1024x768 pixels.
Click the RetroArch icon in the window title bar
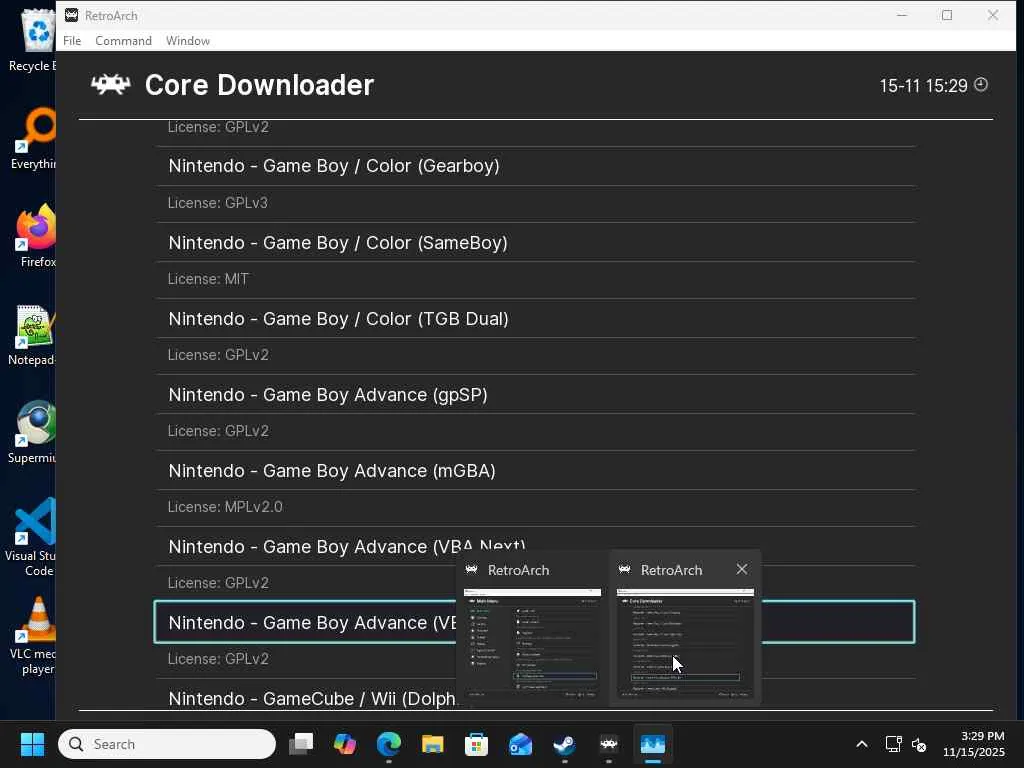pyautogui.click(x=72, y=15)
